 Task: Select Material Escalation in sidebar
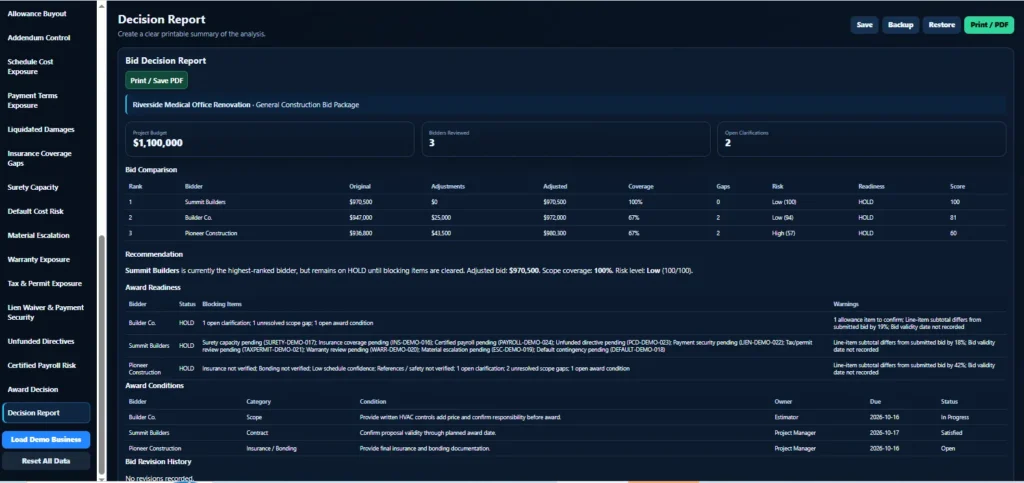pyautogui.click(x=38, y=236)
